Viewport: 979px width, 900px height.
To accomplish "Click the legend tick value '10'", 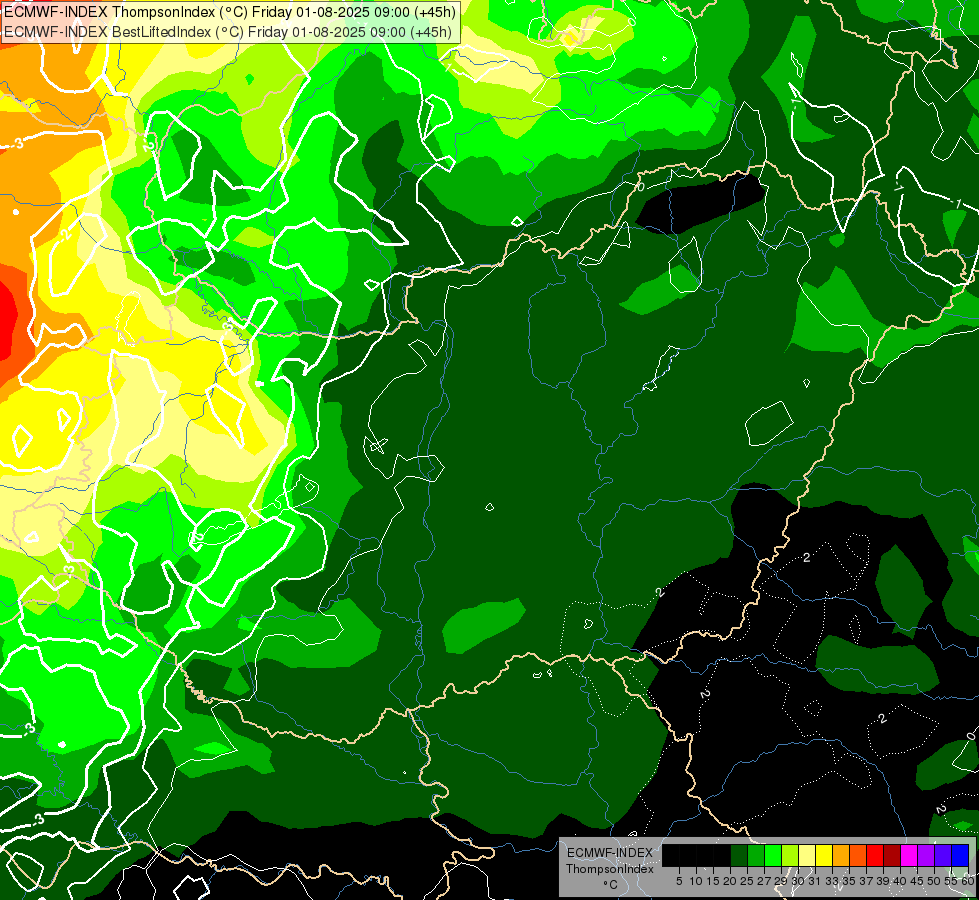I will click(x=696, y=881).
